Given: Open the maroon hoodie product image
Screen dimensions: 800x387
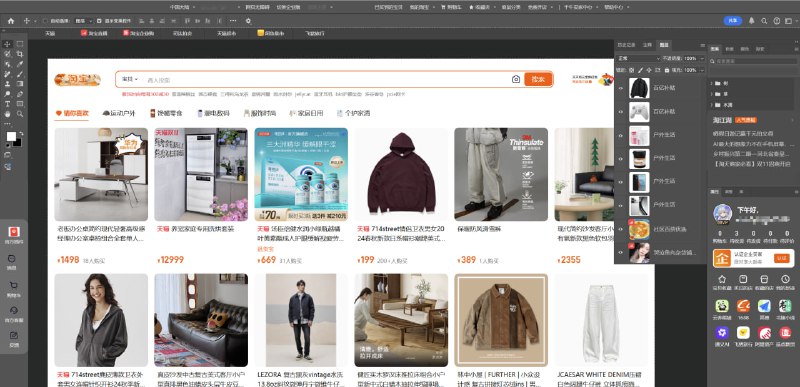Looking at the screenshot, I should coord(401,174).
